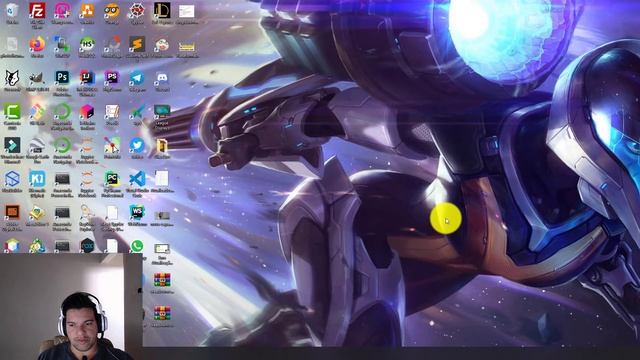Screen dimensions: 640x360
Task: Open the Recycle Bin desktop icon
Action: pos(12,11)
